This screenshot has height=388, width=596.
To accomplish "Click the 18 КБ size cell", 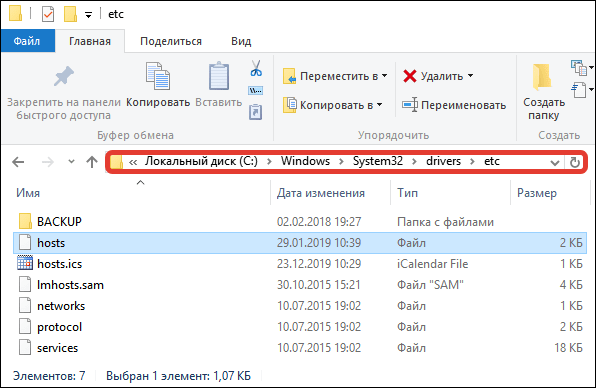I will click(568, 348).
